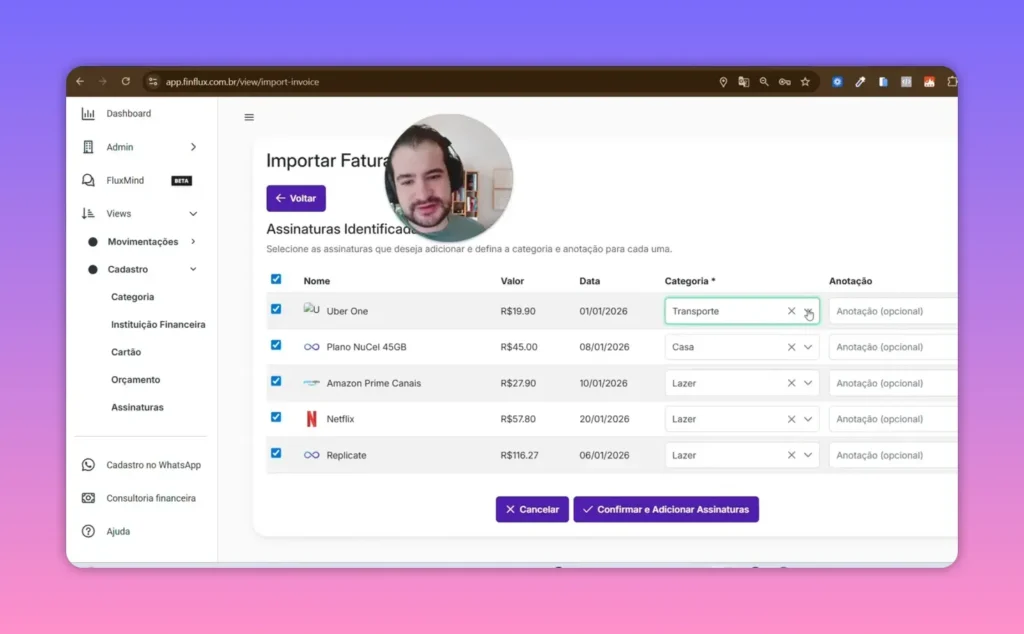
Task: Open Ajuda with the question mark icon
Action: tap(89, 531)
